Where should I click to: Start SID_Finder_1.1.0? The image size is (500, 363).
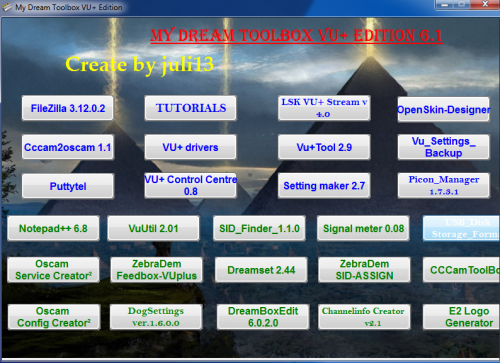259,228
